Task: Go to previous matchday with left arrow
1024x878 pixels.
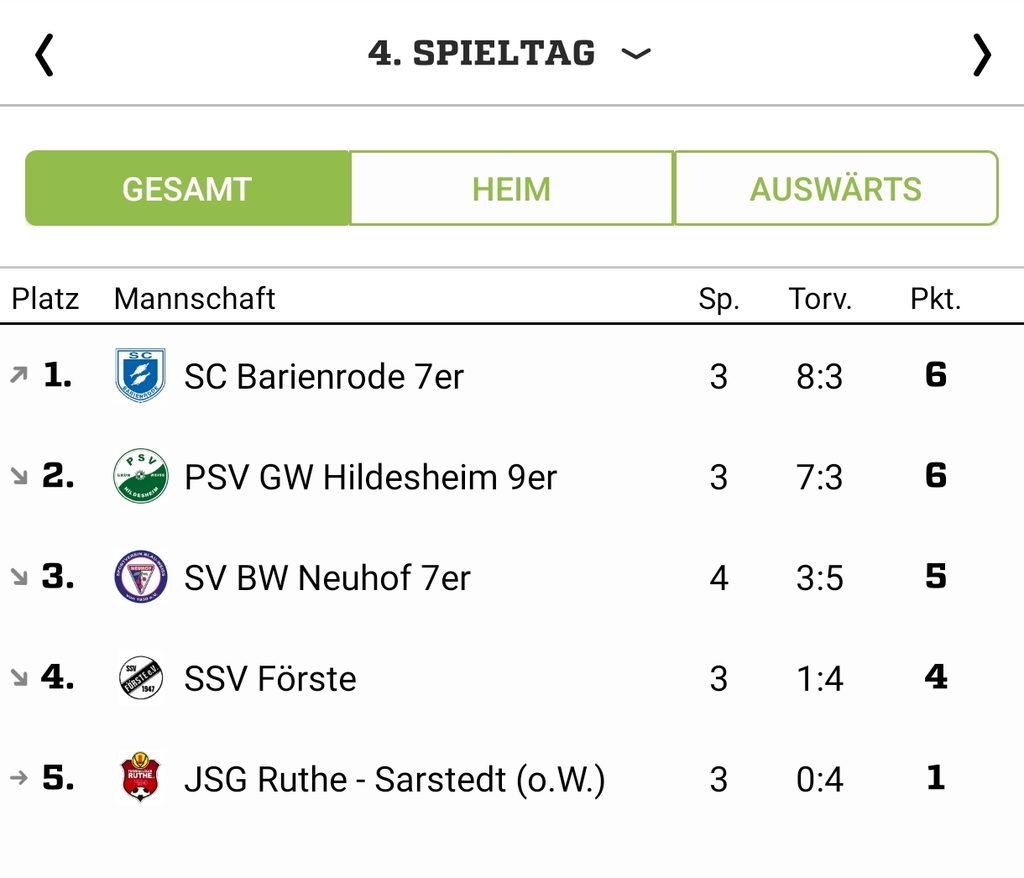Action: click(44, 56)
